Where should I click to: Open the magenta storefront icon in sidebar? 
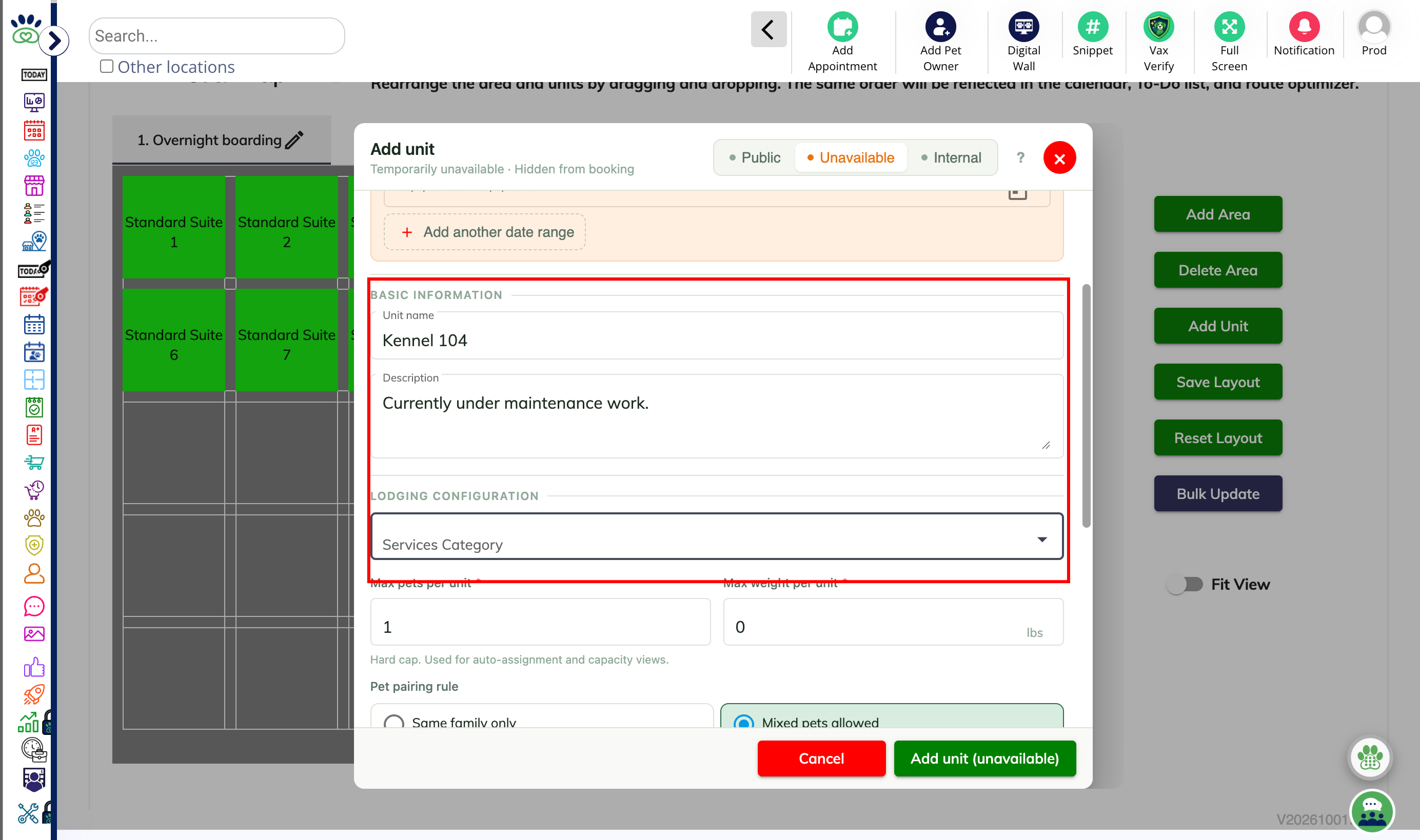[x=34, y=186]
